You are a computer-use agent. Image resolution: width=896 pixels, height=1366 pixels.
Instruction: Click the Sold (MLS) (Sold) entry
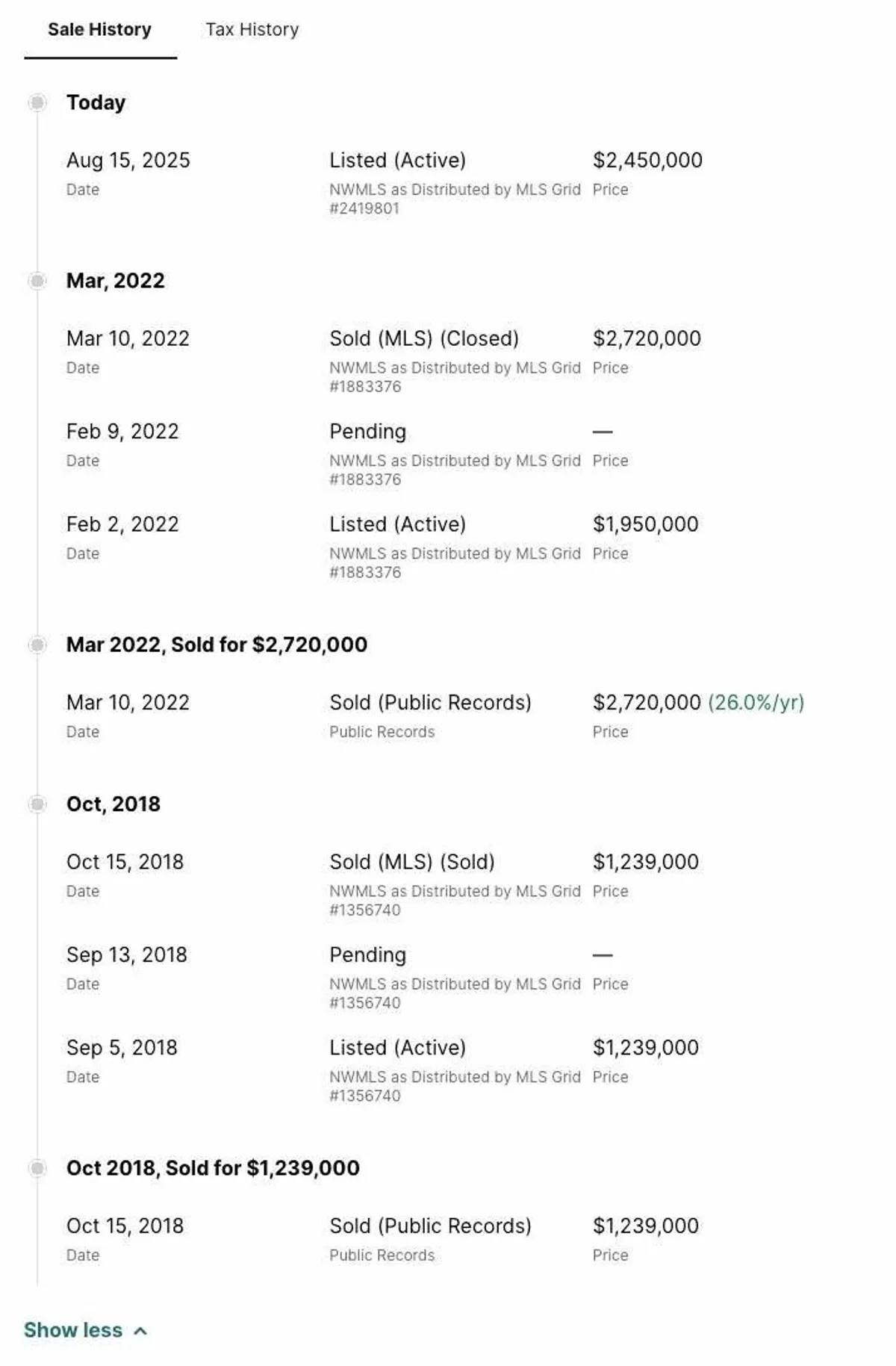(411, 862)
